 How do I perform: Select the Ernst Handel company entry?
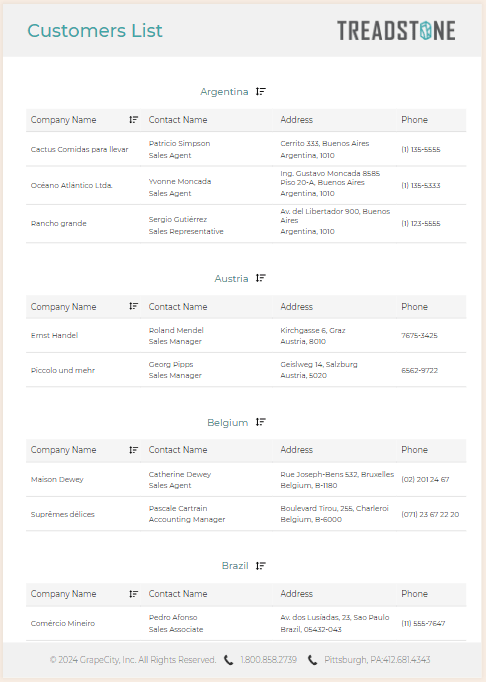click(54, 335)
